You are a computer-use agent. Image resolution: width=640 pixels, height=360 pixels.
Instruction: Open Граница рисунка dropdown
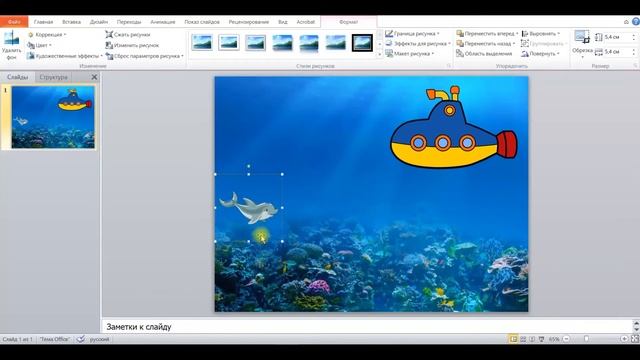412,33
